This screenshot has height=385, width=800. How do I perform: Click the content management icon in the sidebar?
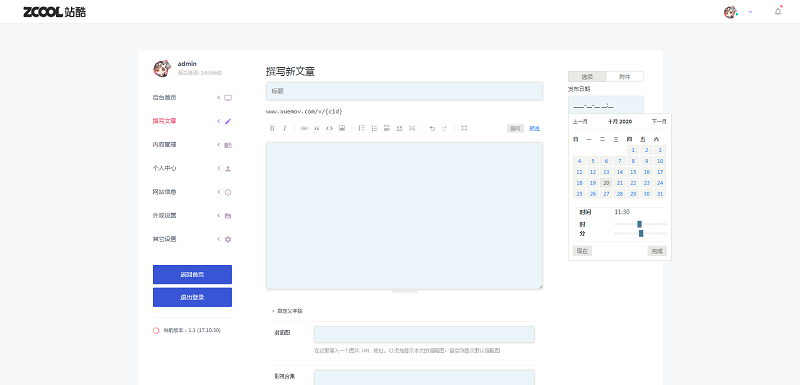coord(228,145)
